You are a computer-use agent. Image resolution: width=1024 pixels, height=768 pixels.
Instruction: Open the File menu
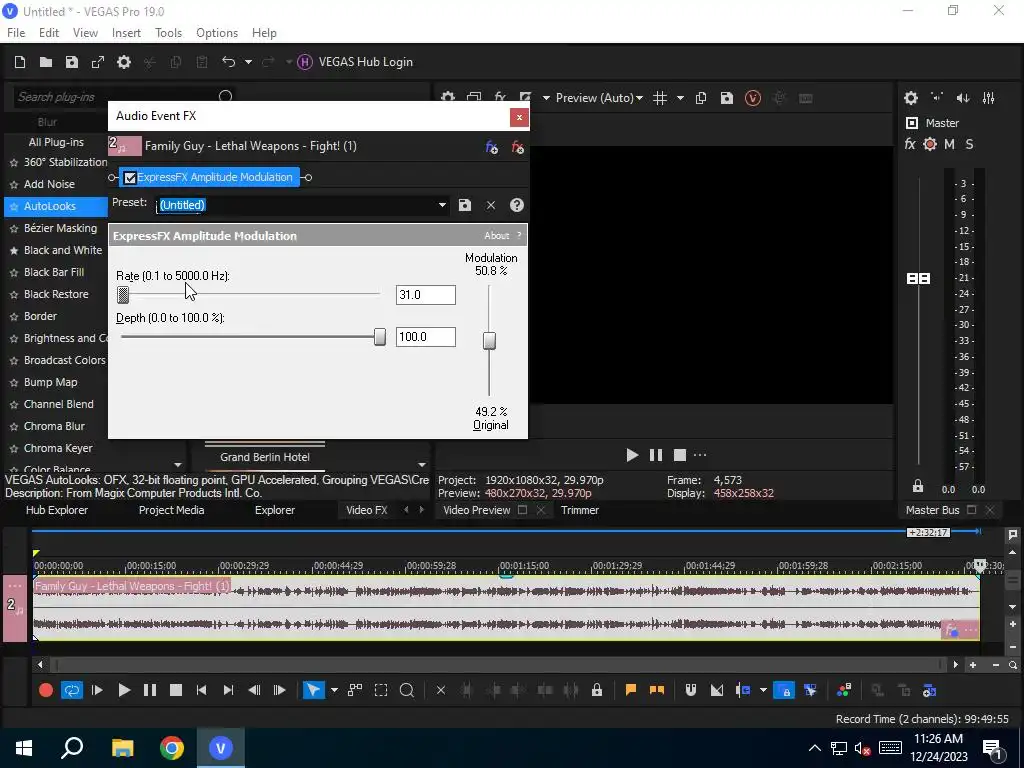(x=16, y=33)
